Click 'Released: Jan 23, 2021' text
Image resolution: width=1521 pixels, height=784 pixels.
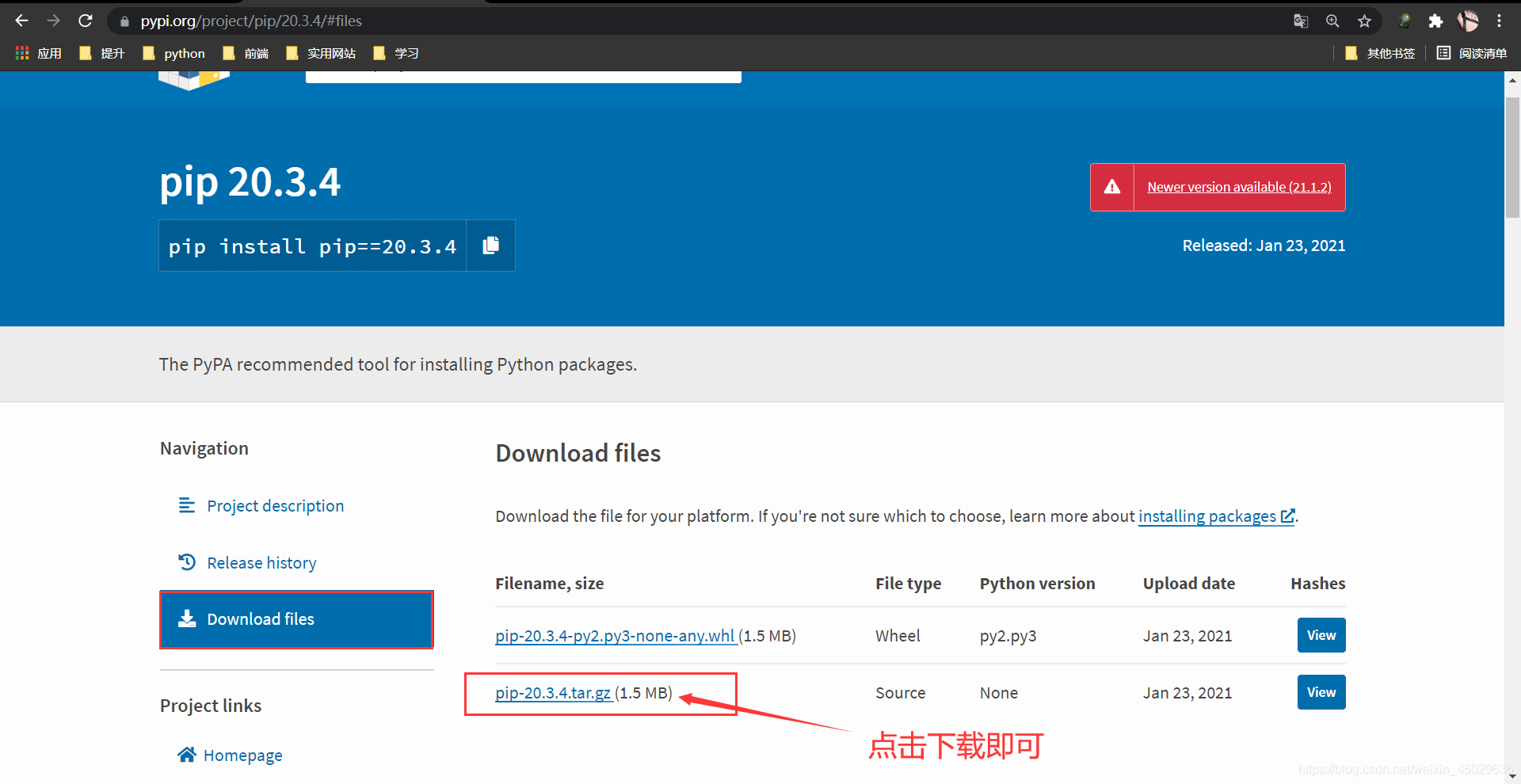point(1264,245)
